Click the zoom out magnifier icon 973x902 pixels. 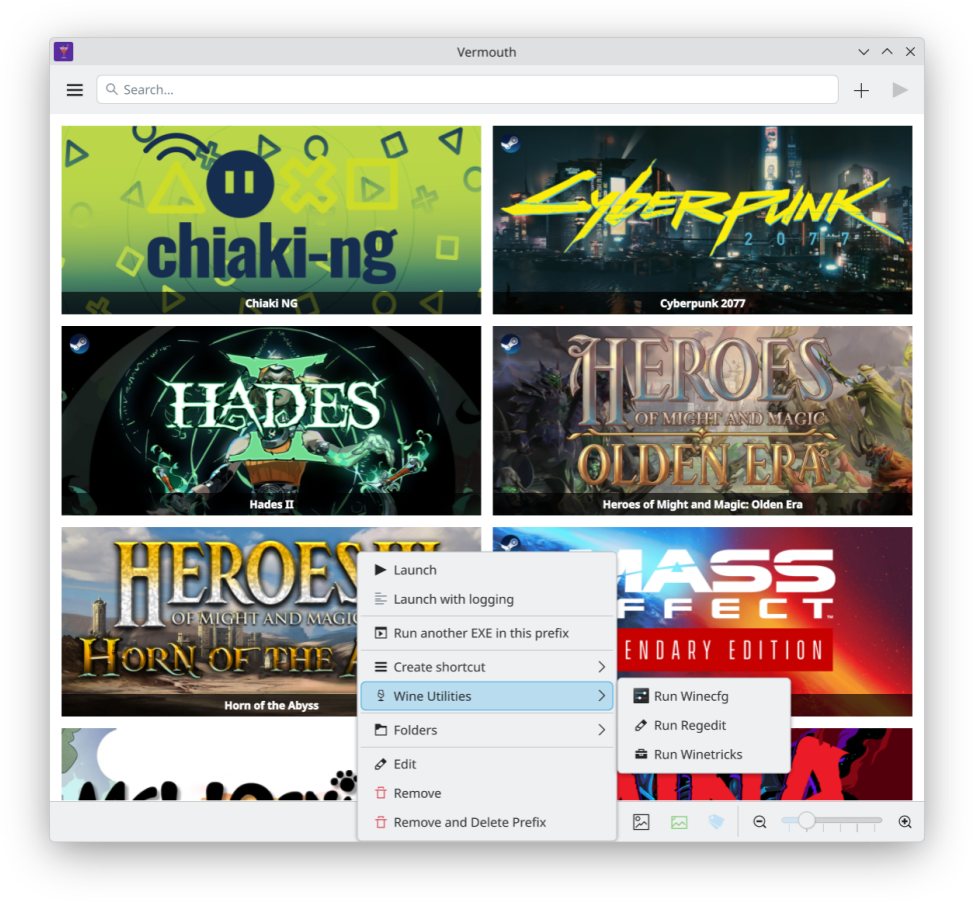click(760, 822)
